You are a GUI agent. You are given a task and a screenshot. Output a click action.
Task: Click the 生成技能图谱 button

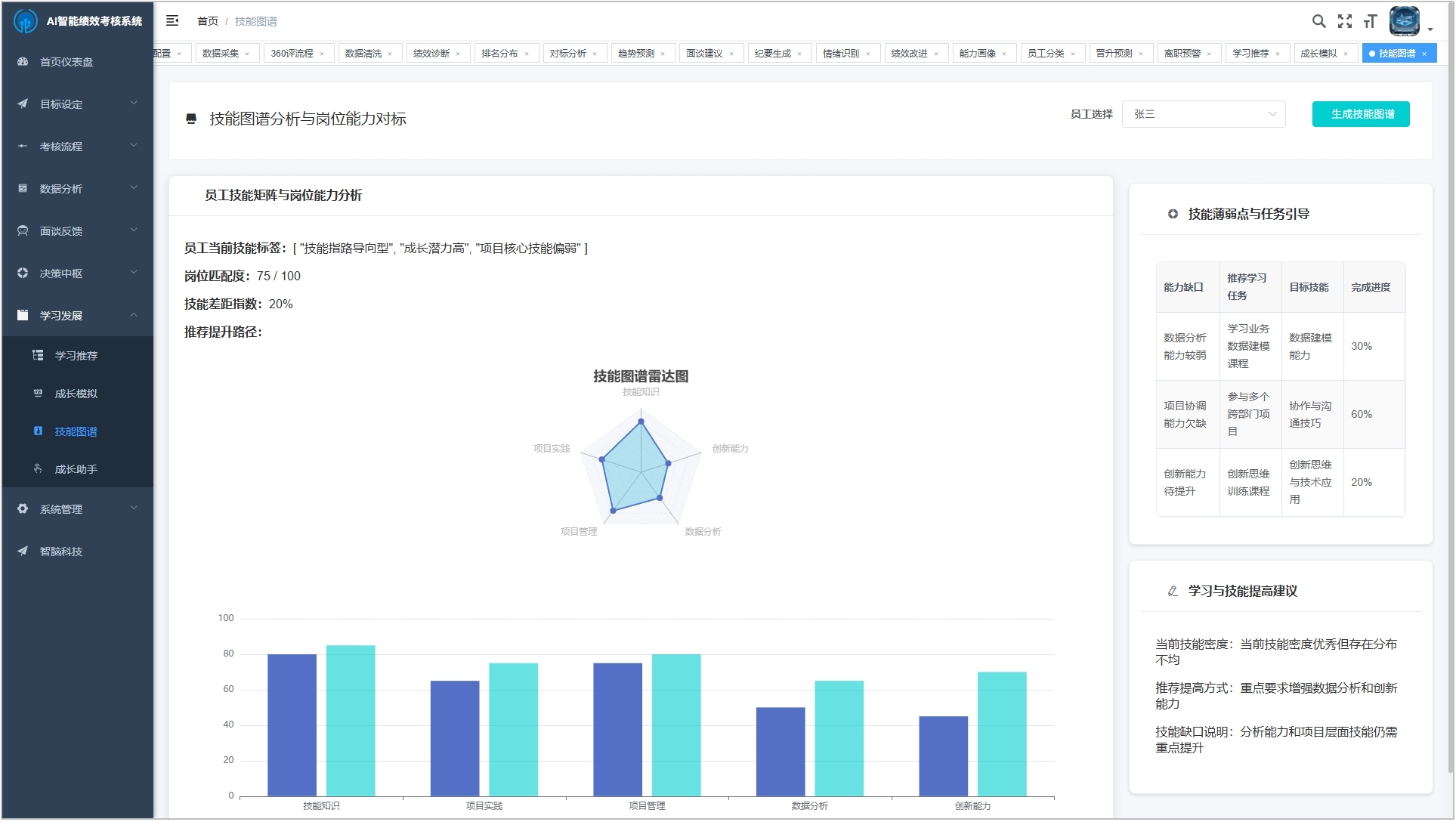pos(1361,114)
